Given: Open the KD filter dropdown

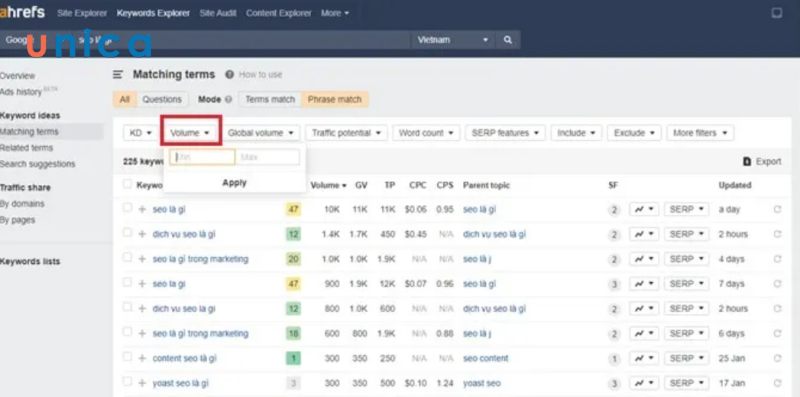Looking at the screenshot, I should coord(141,133).
